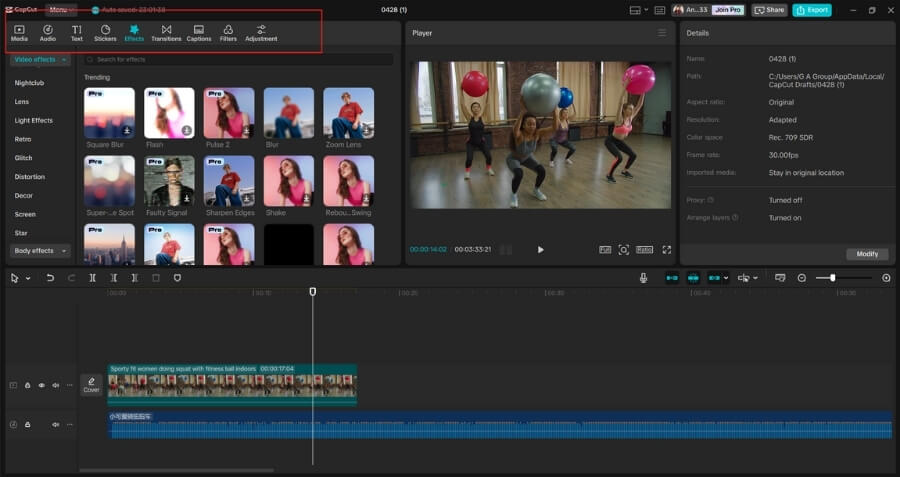Open the Ratio options button
900x477 pixels.
(644, 250)
